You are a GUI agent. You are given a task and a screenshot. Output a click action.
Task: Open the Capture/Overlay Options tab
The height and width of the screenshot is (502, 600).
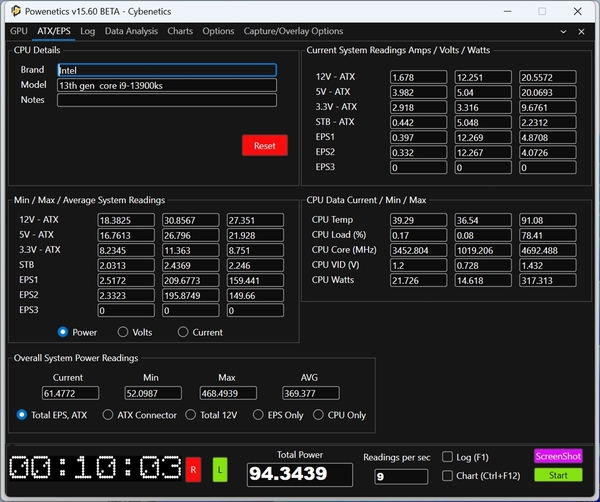point(293,31)
